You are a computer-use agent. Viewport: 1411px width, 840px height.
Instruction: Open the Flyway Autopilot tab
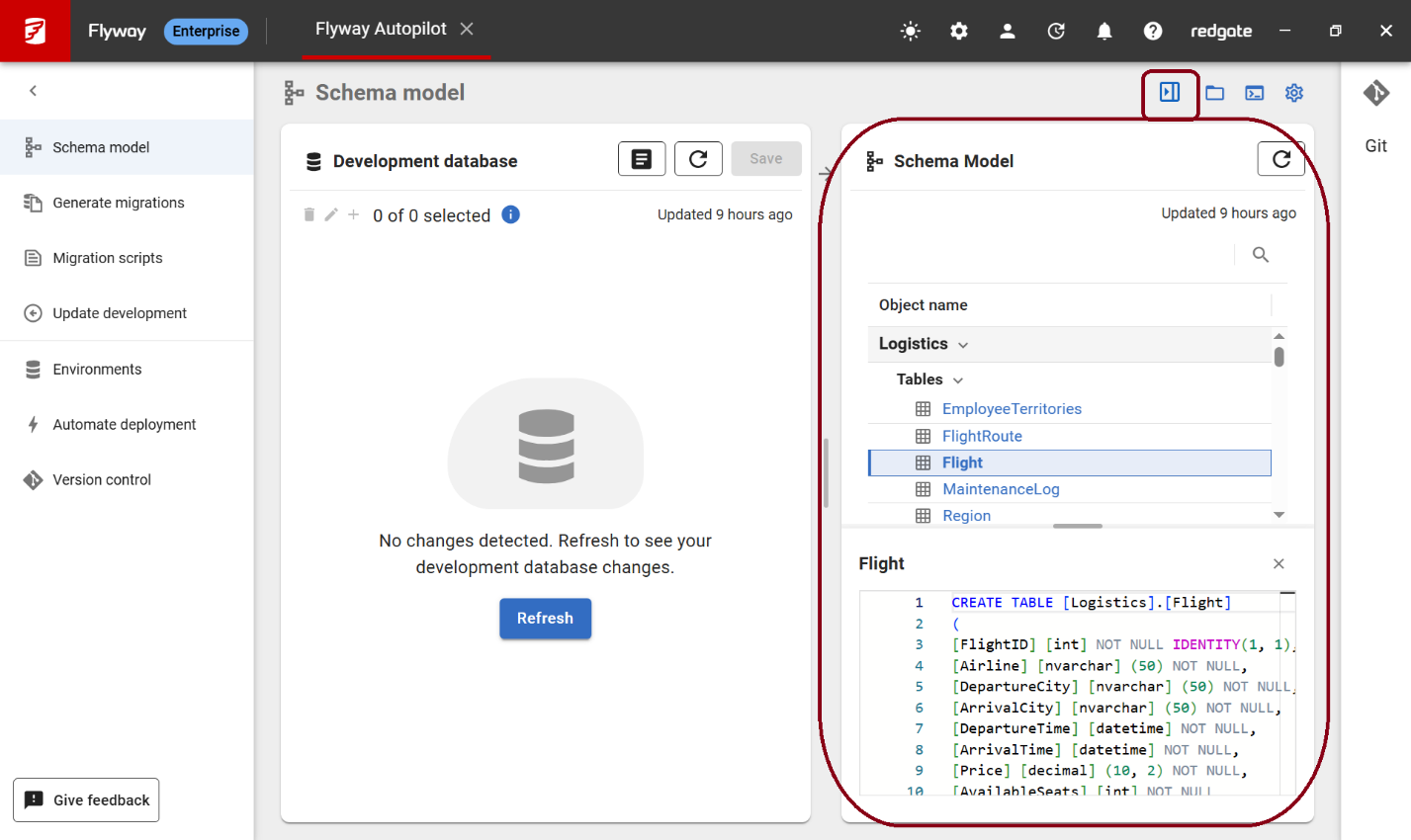click(x=381, y=30)
